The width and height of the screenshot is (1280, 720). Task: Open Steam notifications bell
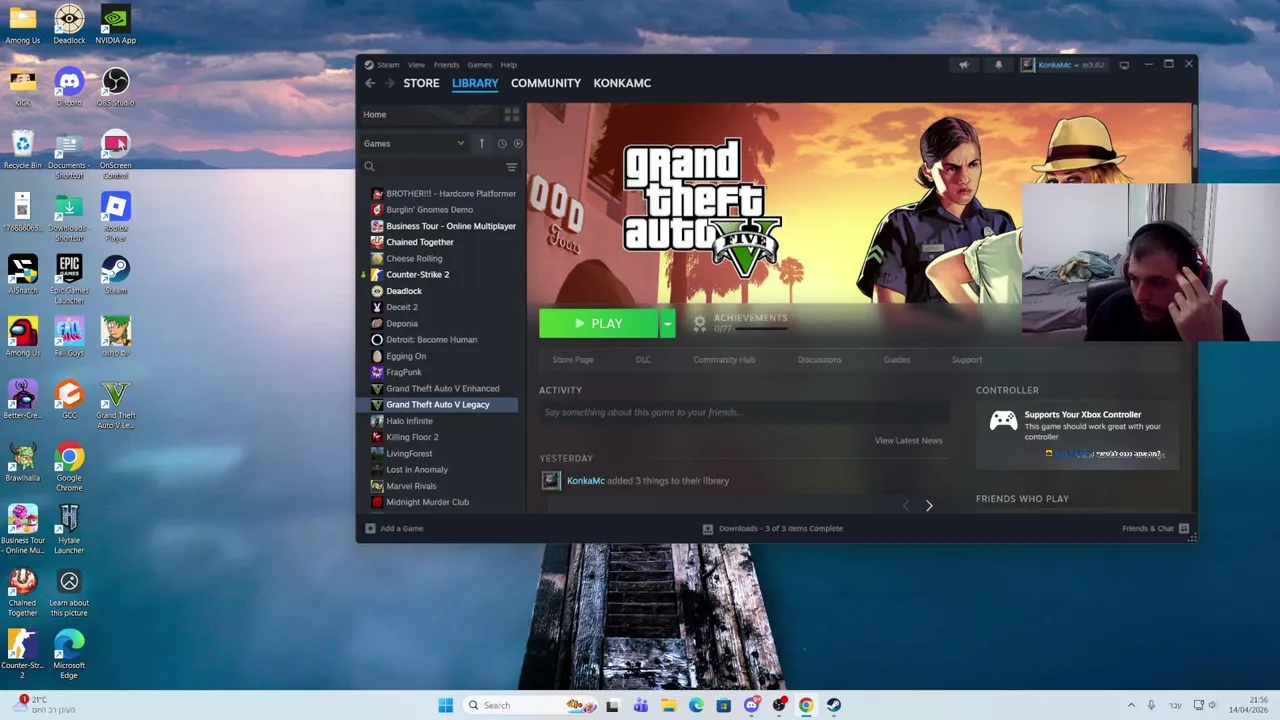[998, 65]
